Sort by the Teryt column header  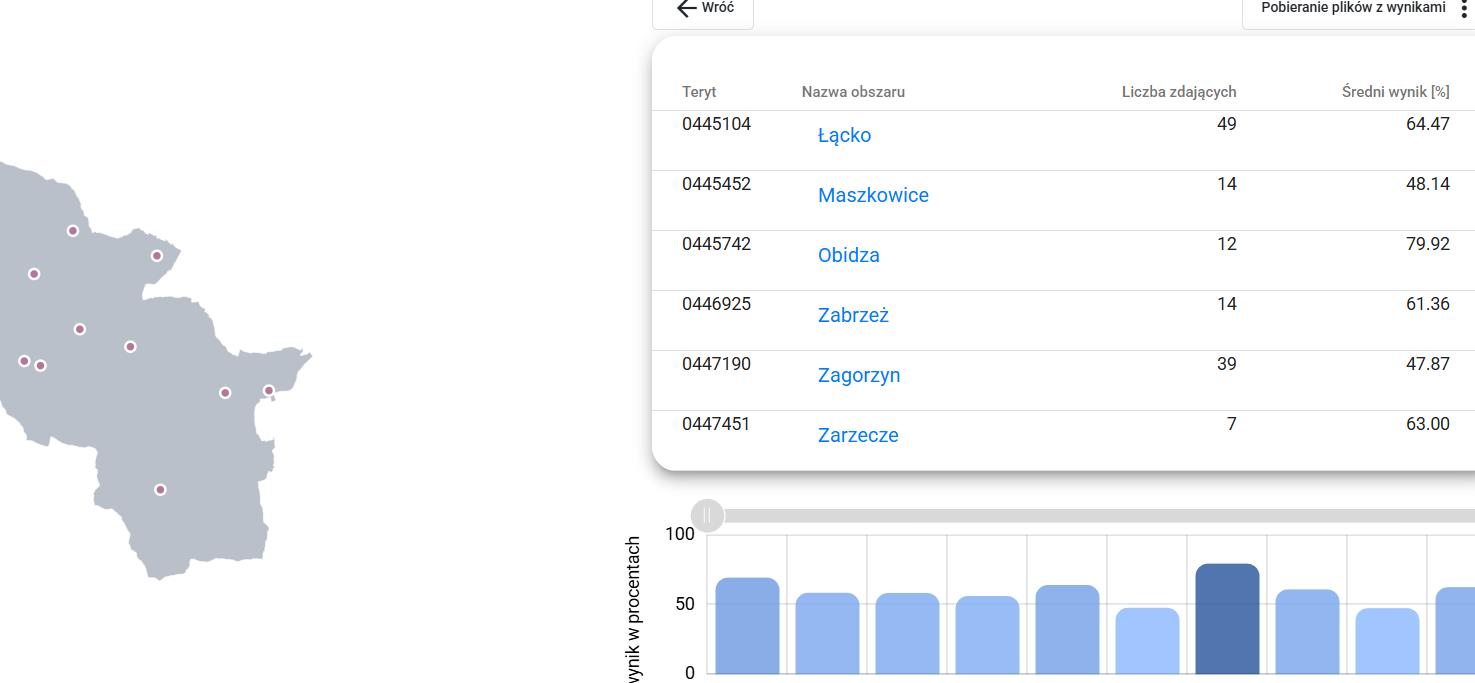point(699,92)
